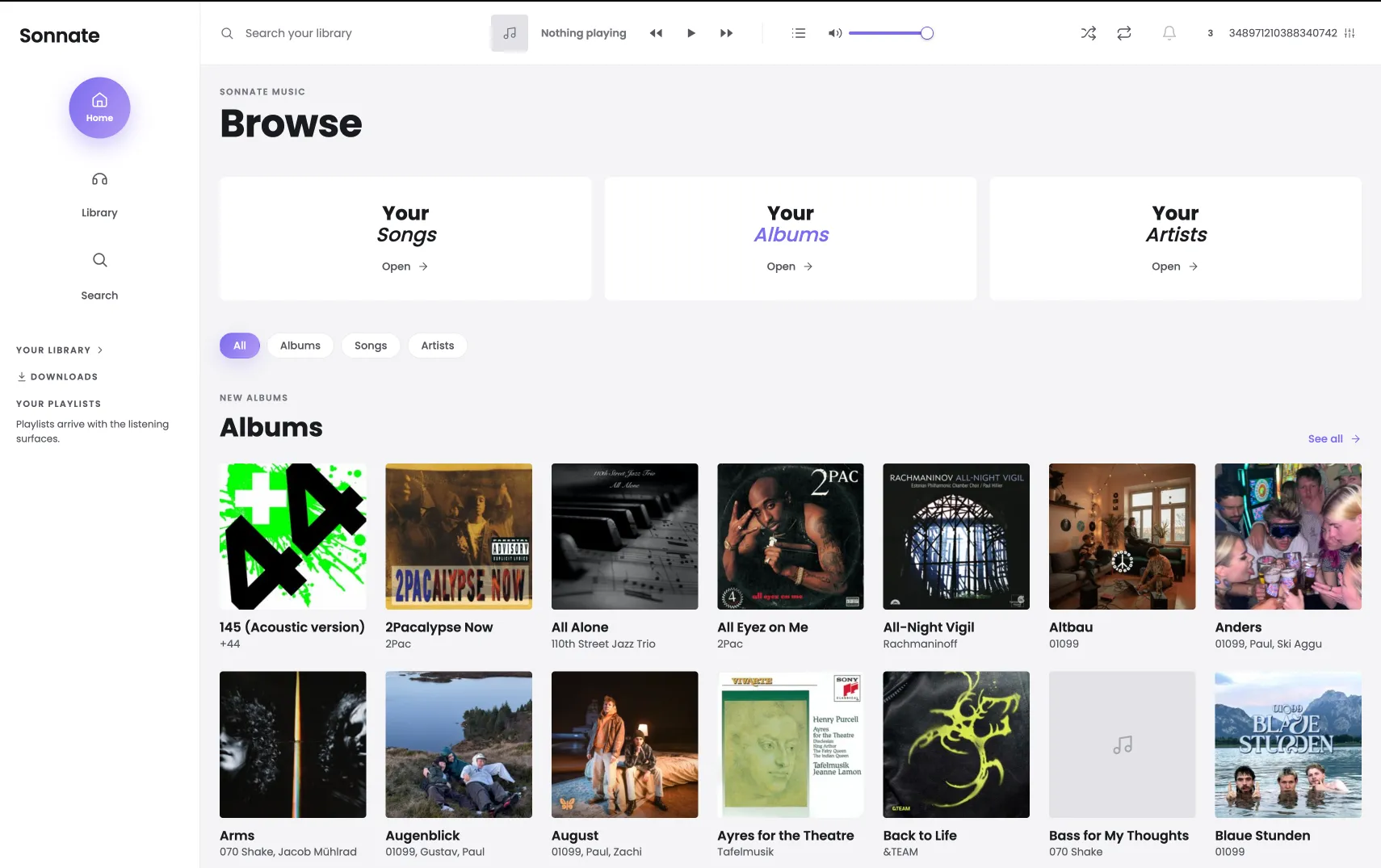Viewport: 1381px width, 868px height.
Task: Click the "01099, Paul, Ski Aggu" text
Action: tap(1269, 644)
